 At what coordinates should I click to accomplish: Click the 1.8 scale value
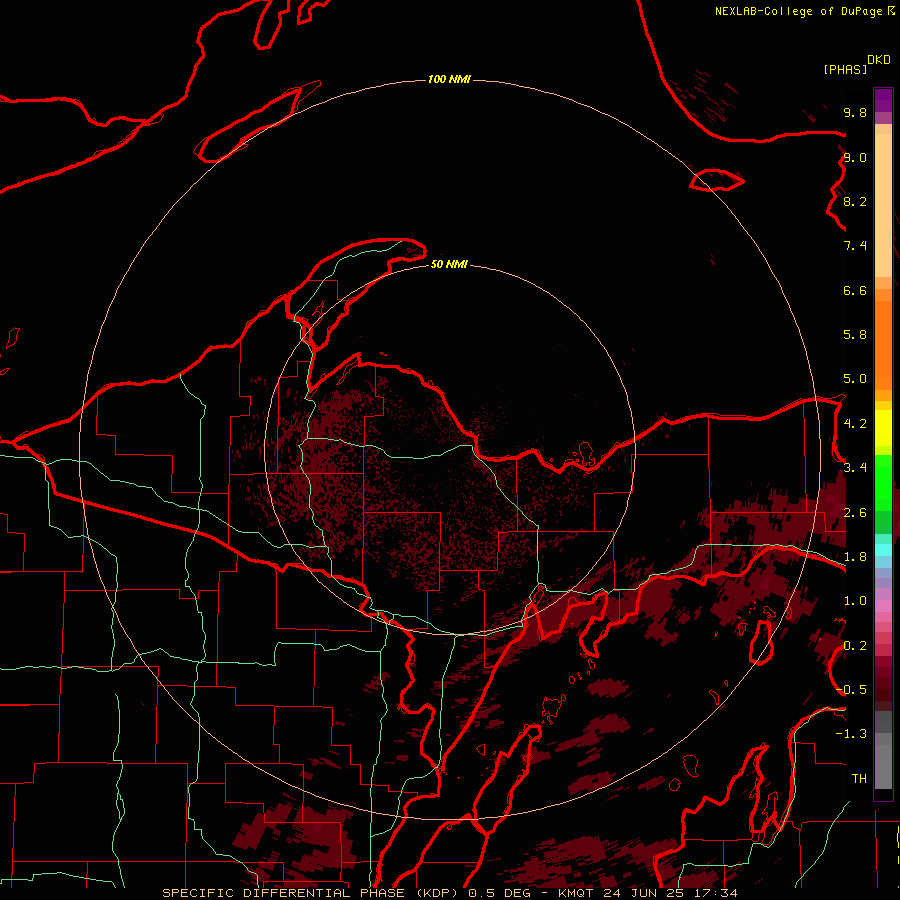click(x=855, y=557)
